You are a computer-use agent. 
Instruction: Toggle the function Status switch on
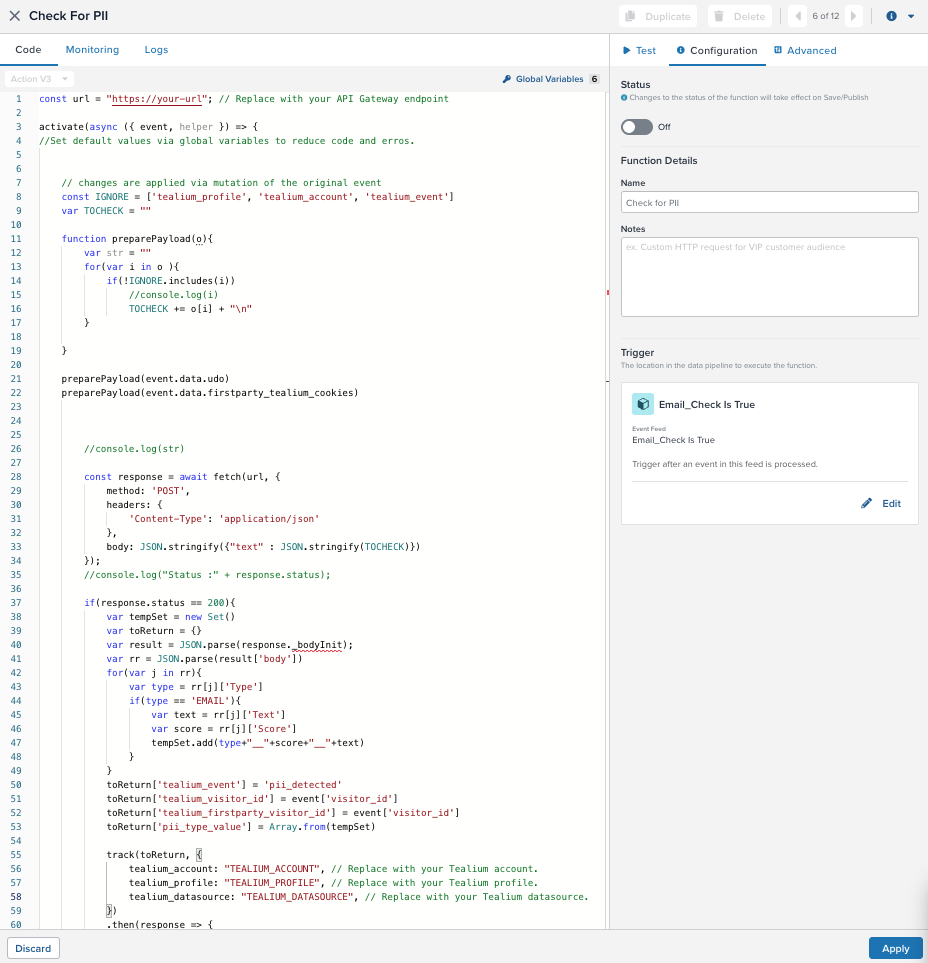636,127
